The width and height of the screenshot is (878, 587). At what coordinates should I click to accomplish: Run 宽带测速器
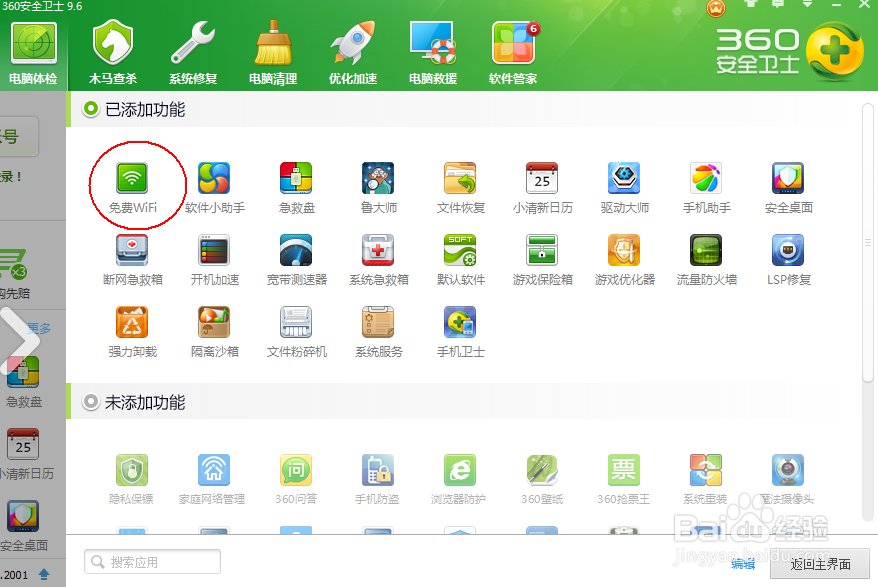click(x=296, y=260)
